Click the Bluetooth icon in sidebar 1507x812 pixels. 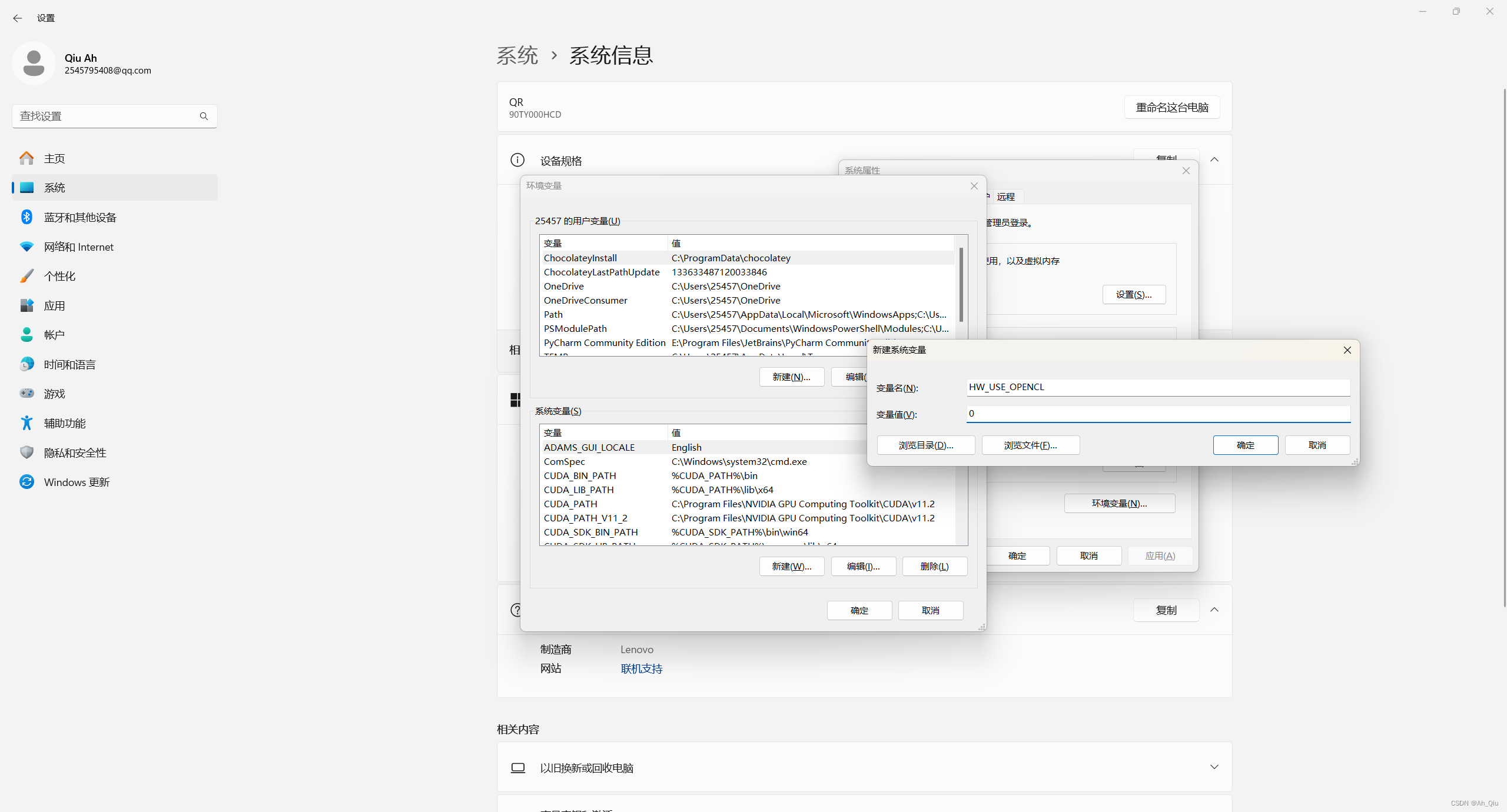[x=26, y=217]
